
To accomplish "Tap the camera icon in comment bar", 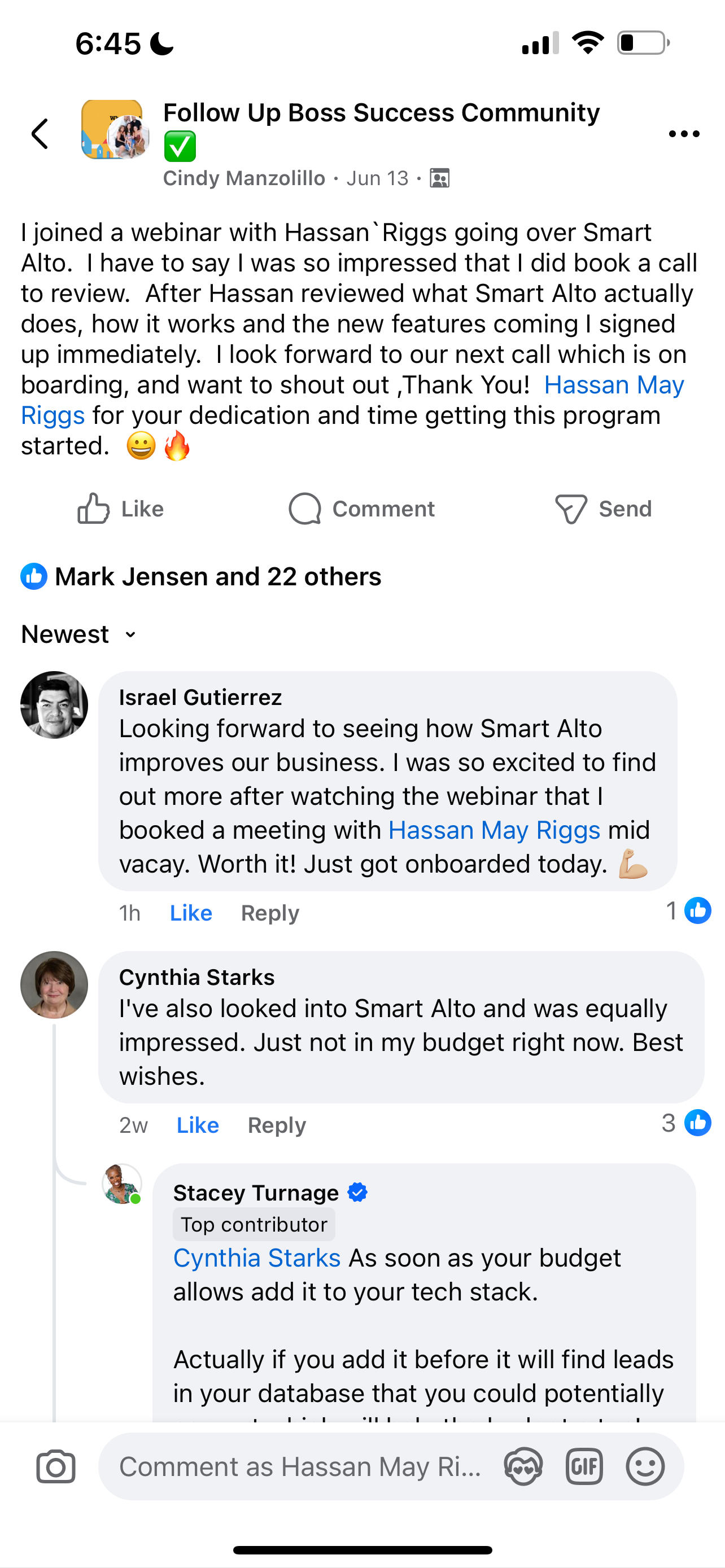I will pyautogui.click(x=56, y=1466).
